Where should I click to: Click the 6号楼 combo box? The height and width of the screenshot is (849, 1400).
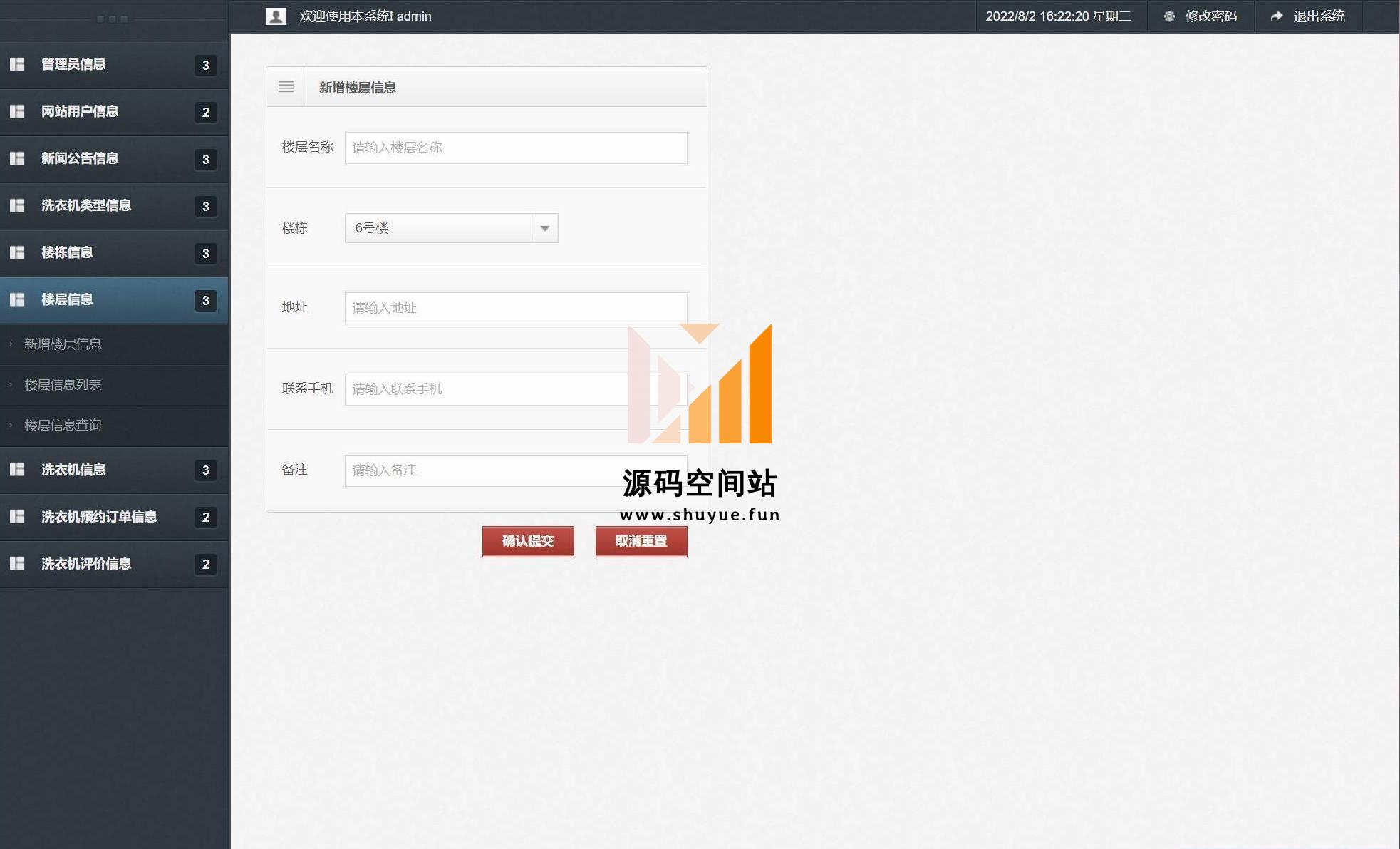(x=438, y=228)
